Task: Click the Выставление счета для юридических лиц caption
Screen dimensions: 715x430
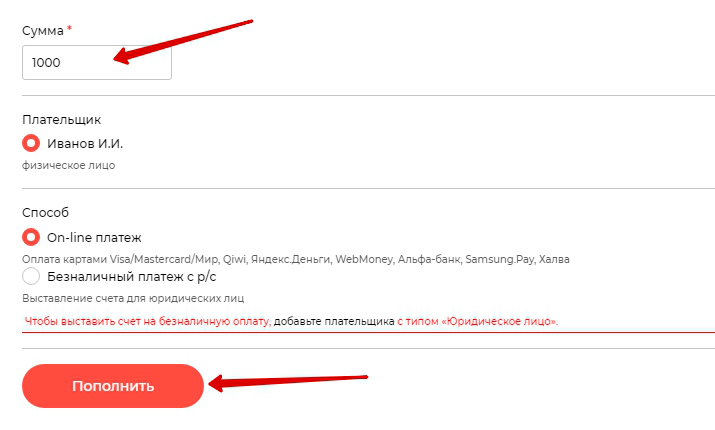Action: (x=133, y=298)
